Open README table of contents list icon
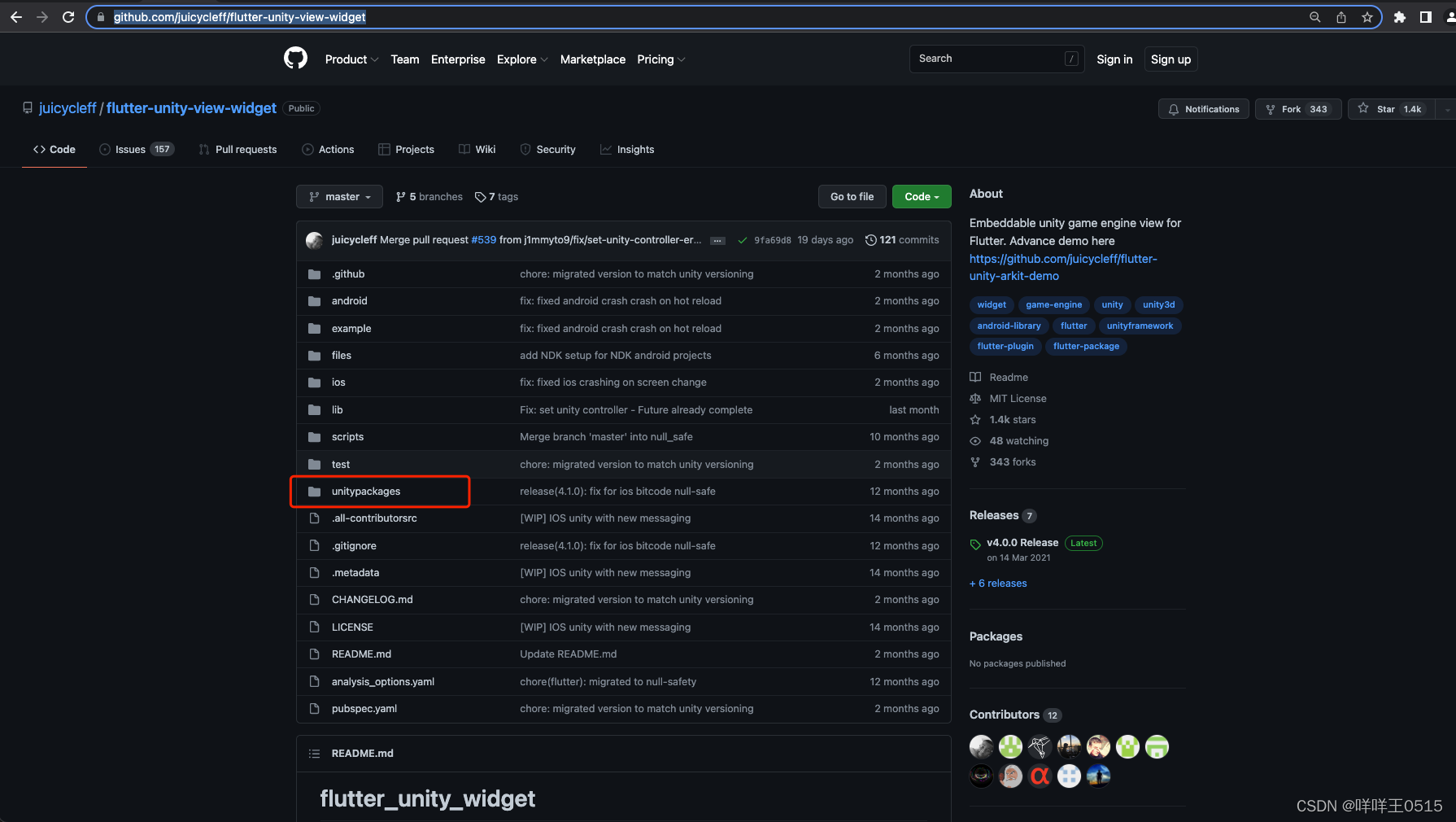 (x=315, y=754)
